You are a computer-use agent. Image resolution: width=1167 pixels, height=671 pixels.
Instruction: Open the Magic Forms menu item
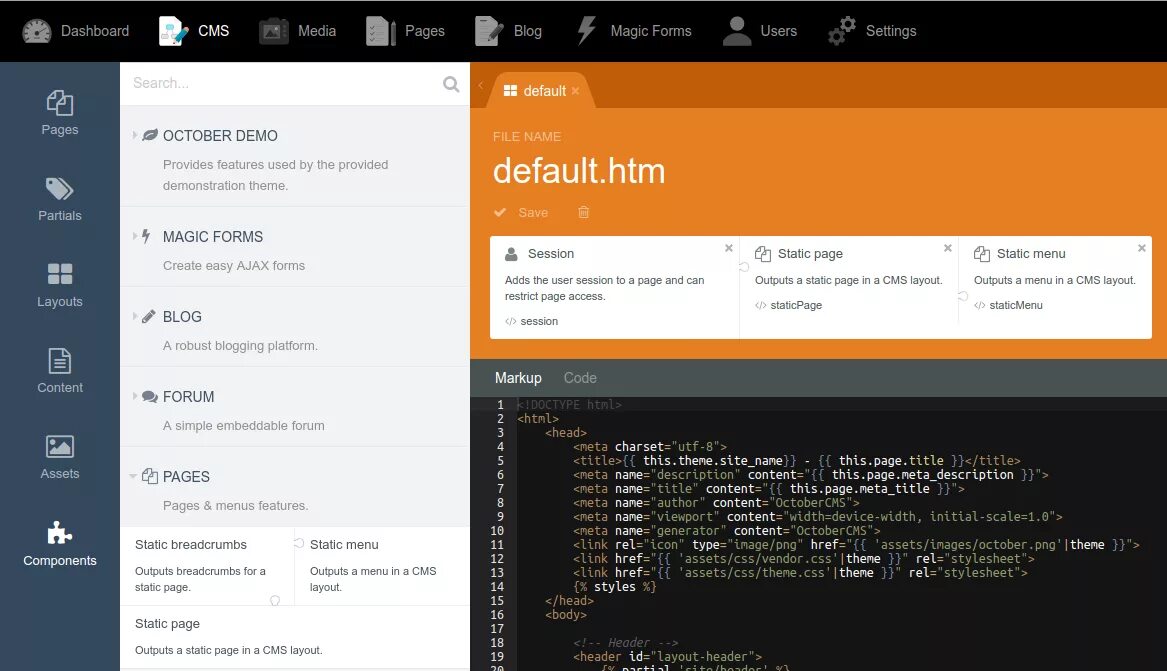click(x=634, y=31)
